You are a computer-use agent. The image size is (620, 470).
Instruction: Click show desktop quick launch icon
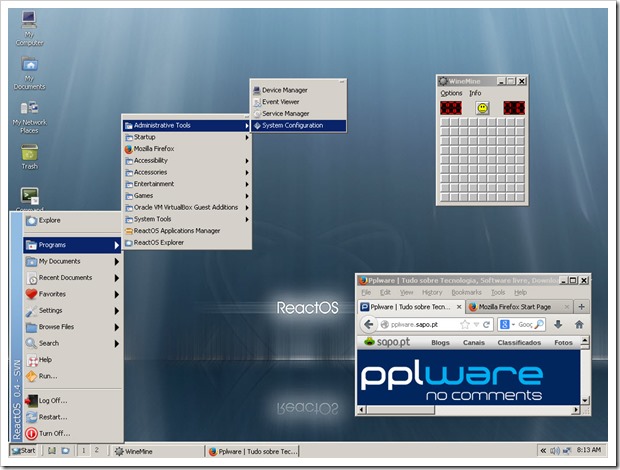click(x=52, y=450)
